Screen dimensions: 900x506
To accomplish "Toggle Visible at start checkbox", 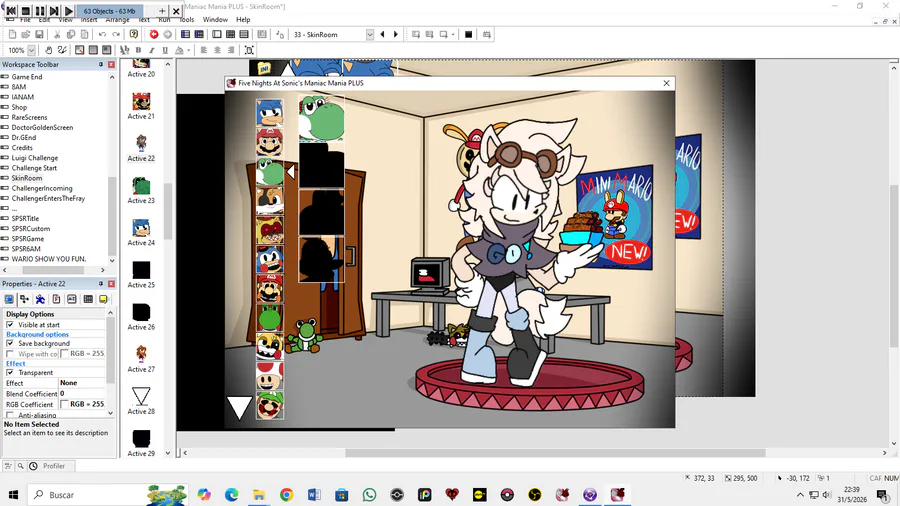I will tap(10, 325).
